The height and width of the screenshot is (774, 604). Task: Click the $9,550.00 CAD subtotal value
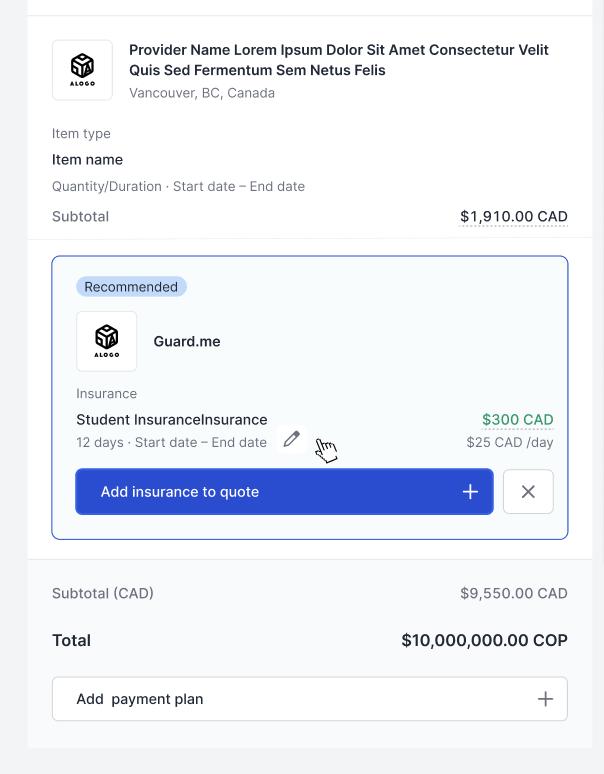[513, 593]
